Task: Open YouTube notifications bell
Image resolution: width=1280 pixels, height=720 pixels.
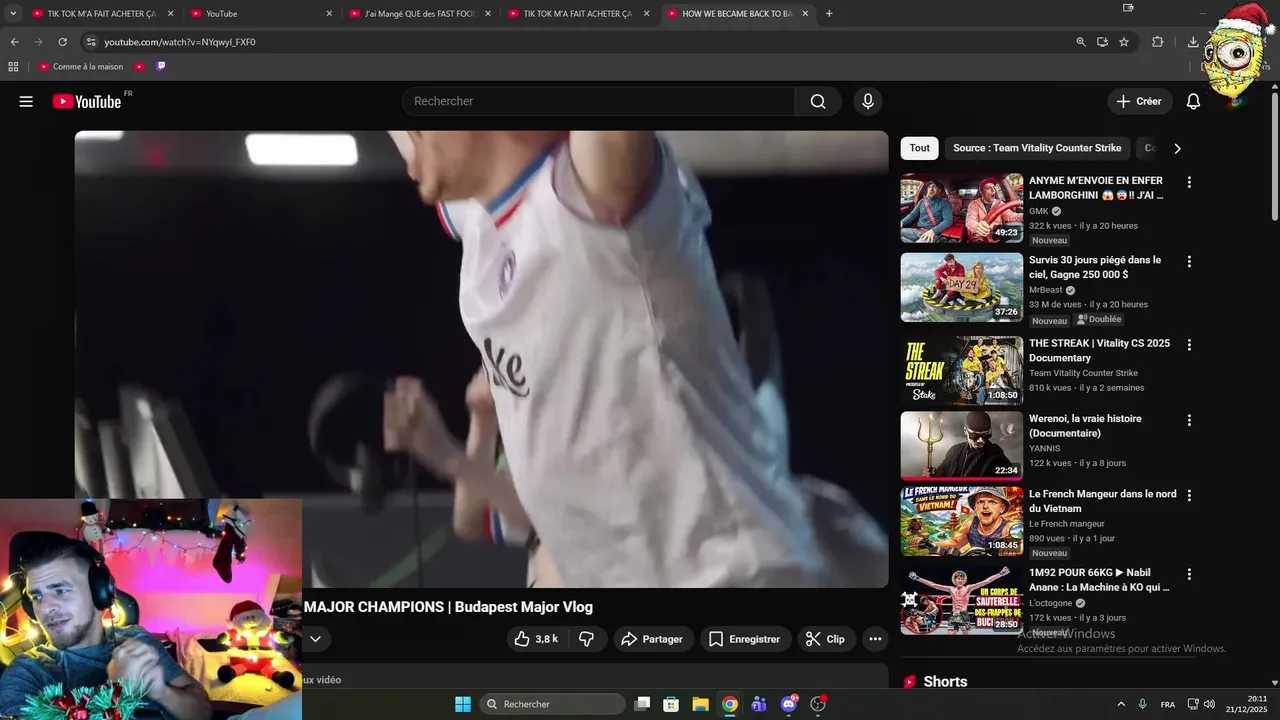Action: [1193, 101]
